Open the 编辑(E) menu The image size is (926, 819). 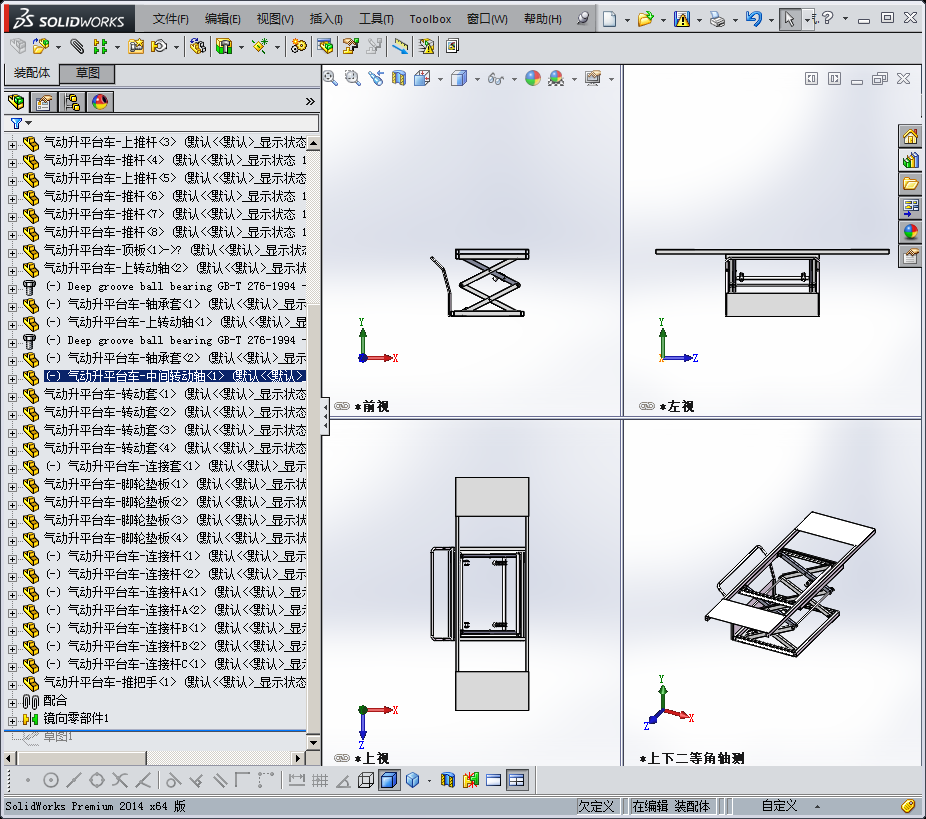click(x=223, y=19)
